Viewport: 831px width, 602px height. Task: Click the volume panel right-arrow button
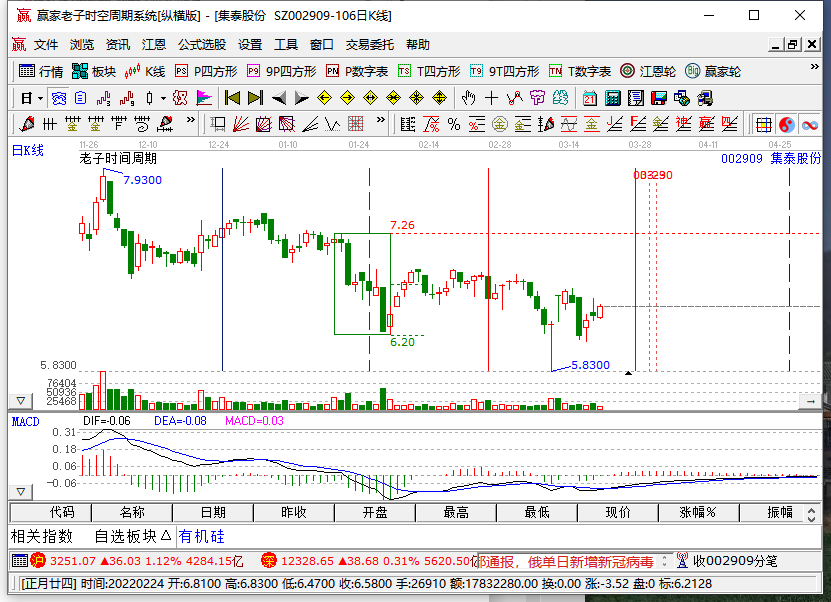810,401
